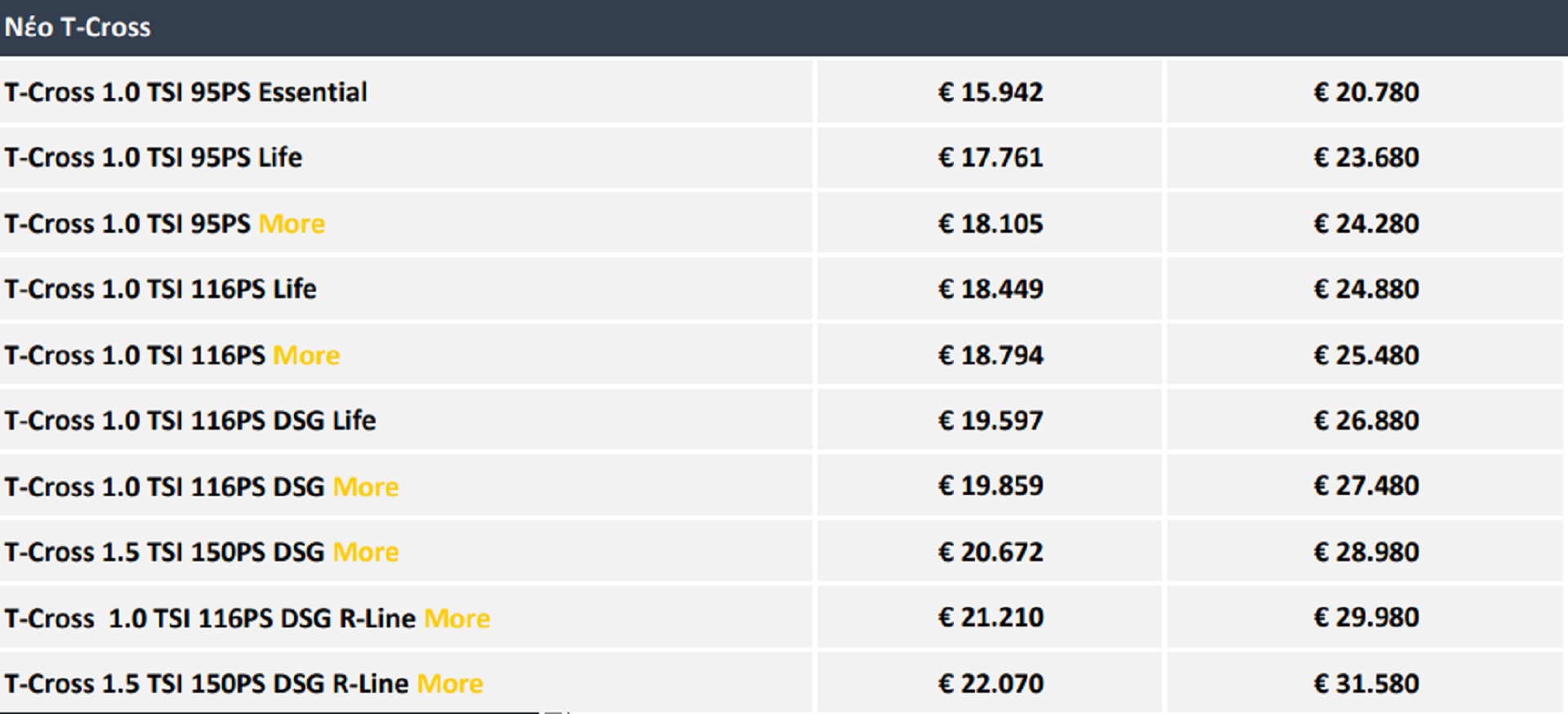Click the € 29.980 price cell

click(1365, 618)
